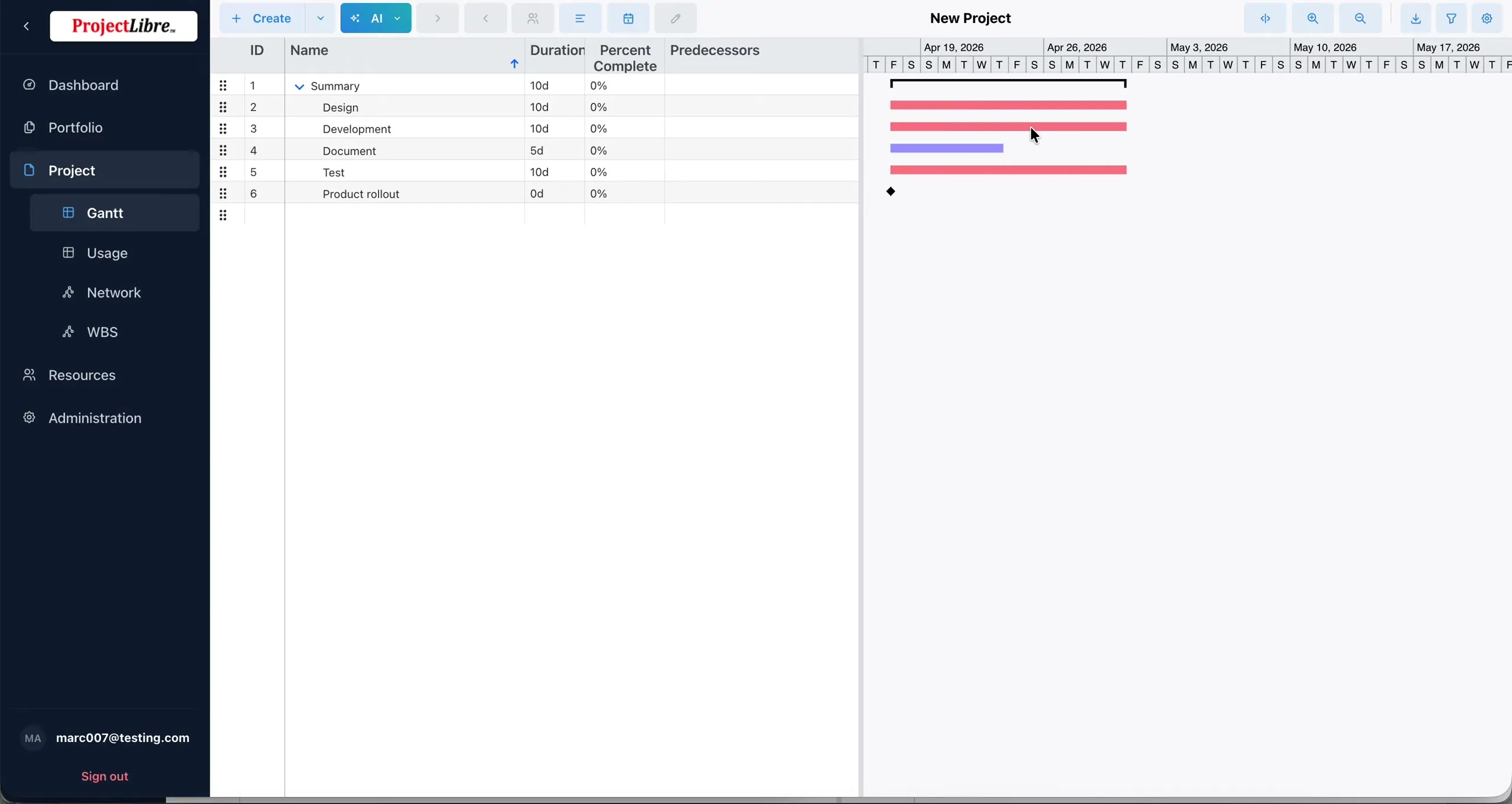Click the marc007@testing.com account name
This screenshot has width=1512, height=804.
123,738
